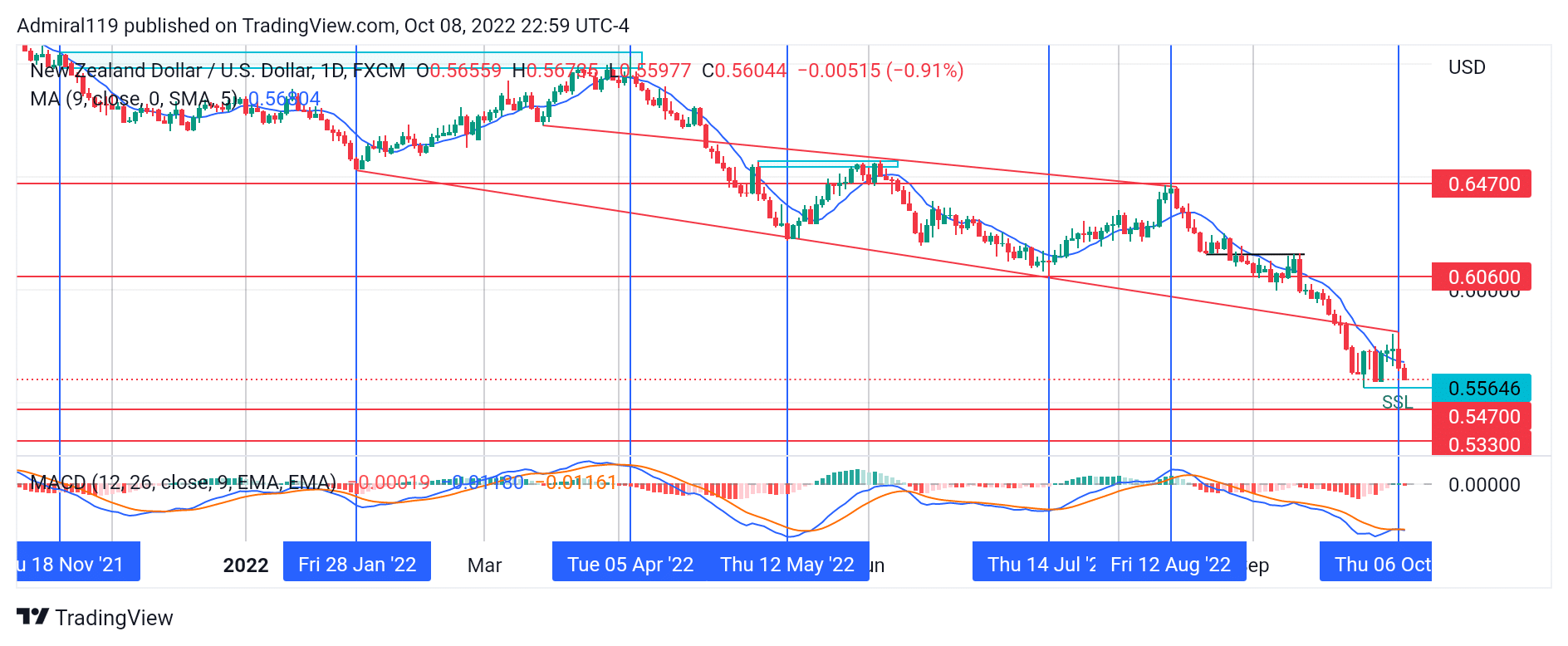1568x646 pixels.
Task: Select the 0.54700 price level label
Action: coord(1482,416)
